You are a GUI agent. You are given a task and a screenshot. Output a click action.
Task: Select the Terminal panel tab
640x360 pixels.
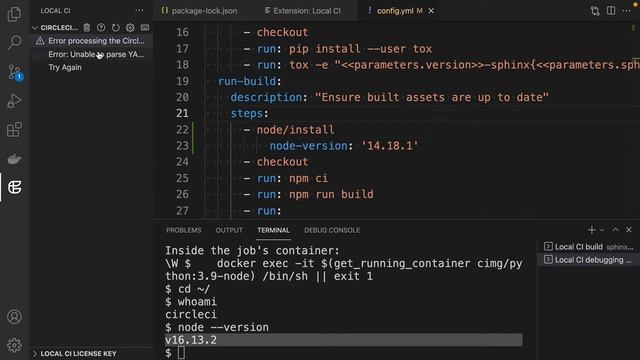click(x=273, y=230)
